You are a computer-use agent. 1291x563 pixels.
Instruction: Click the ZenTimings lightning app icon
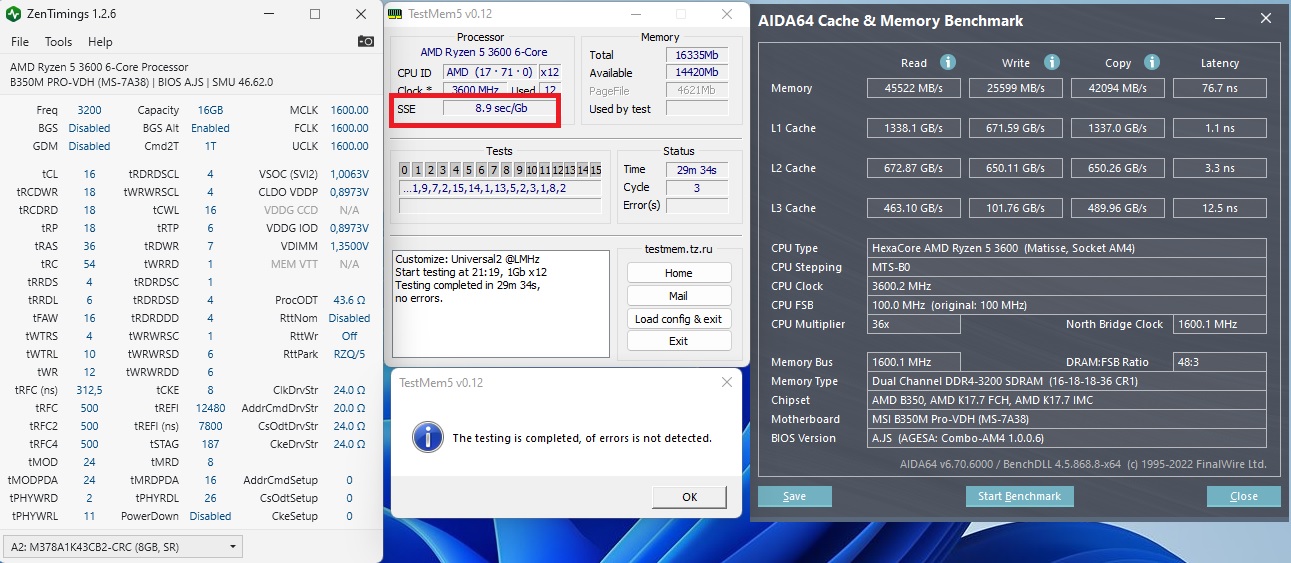click(12, 14)
